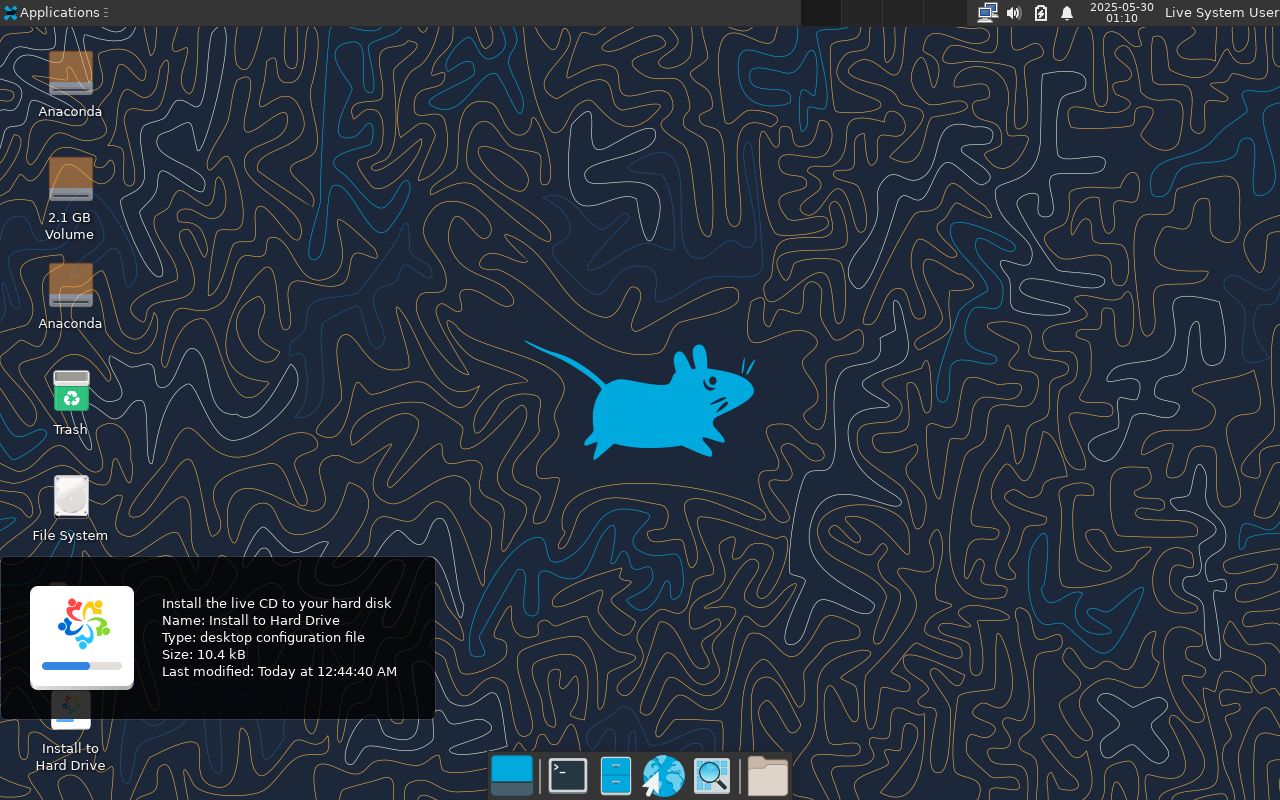Open the network connection tray icon
Image resolution: width=1280 pixels, height=800 pixels.
point(987,13)
